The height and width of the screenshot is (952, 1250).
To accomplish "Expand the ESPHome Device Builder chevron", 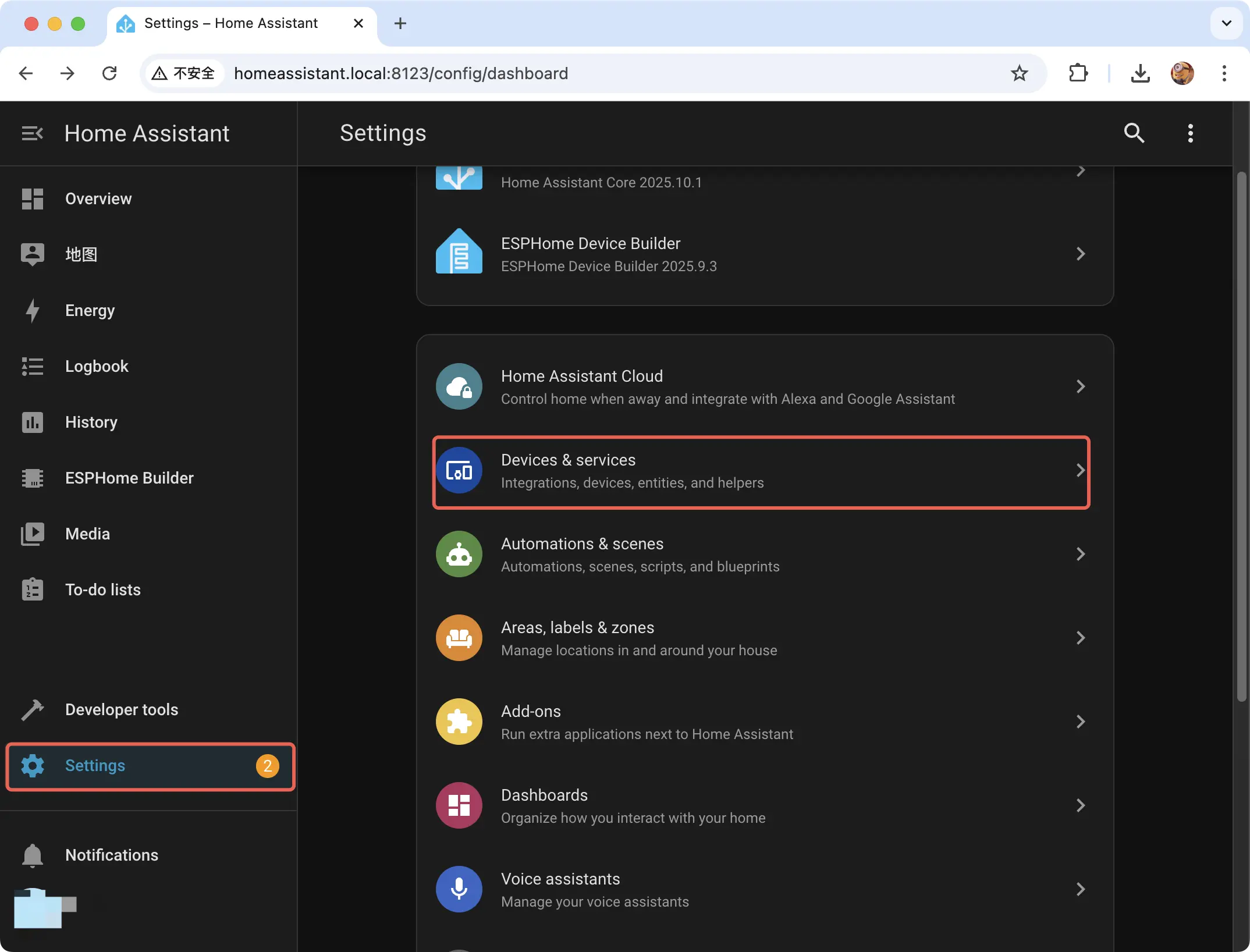I will click(x=1080, y=254).
